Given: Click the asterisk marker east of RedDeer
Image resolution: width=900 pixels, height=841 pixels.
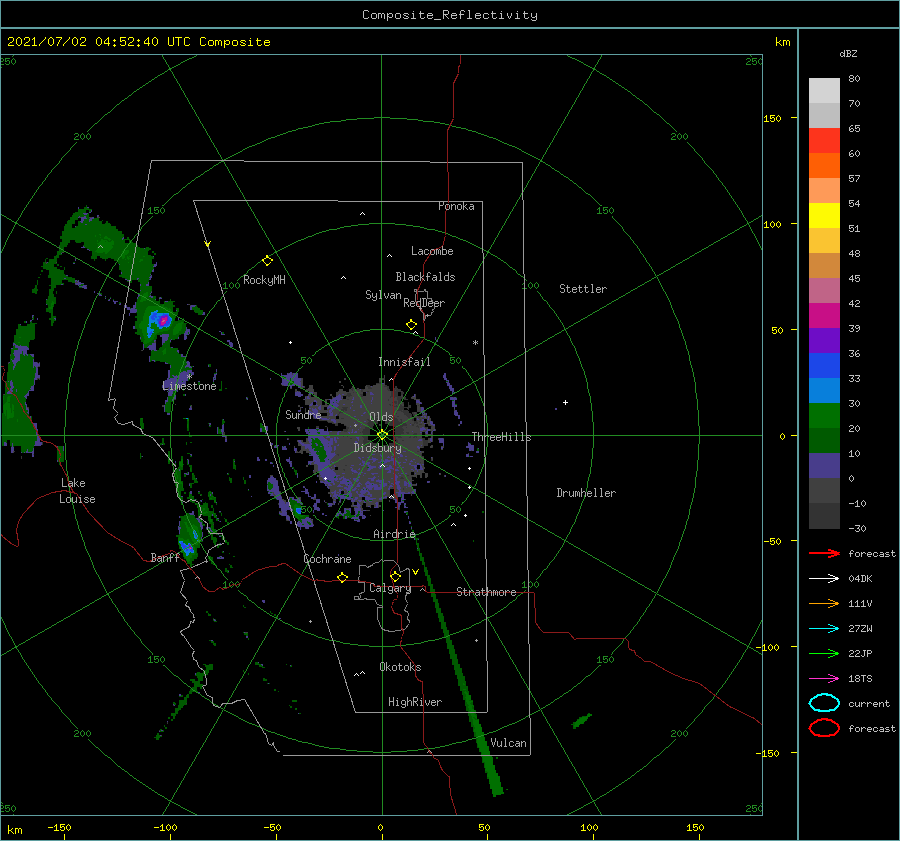Looking at the screenshot, I should pyautogui.click(x=475, y=343).
